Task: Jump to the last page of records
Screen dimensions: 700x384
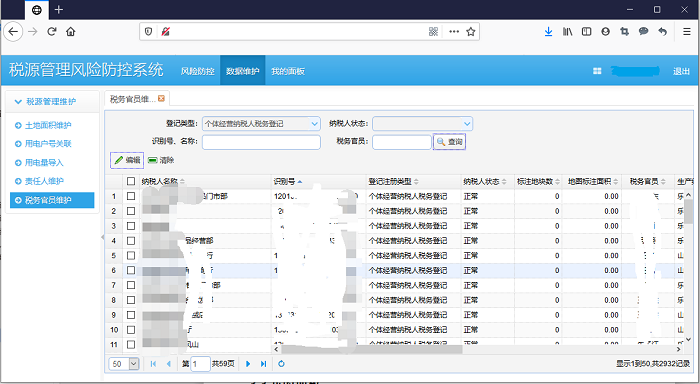Action: point(263,364)
